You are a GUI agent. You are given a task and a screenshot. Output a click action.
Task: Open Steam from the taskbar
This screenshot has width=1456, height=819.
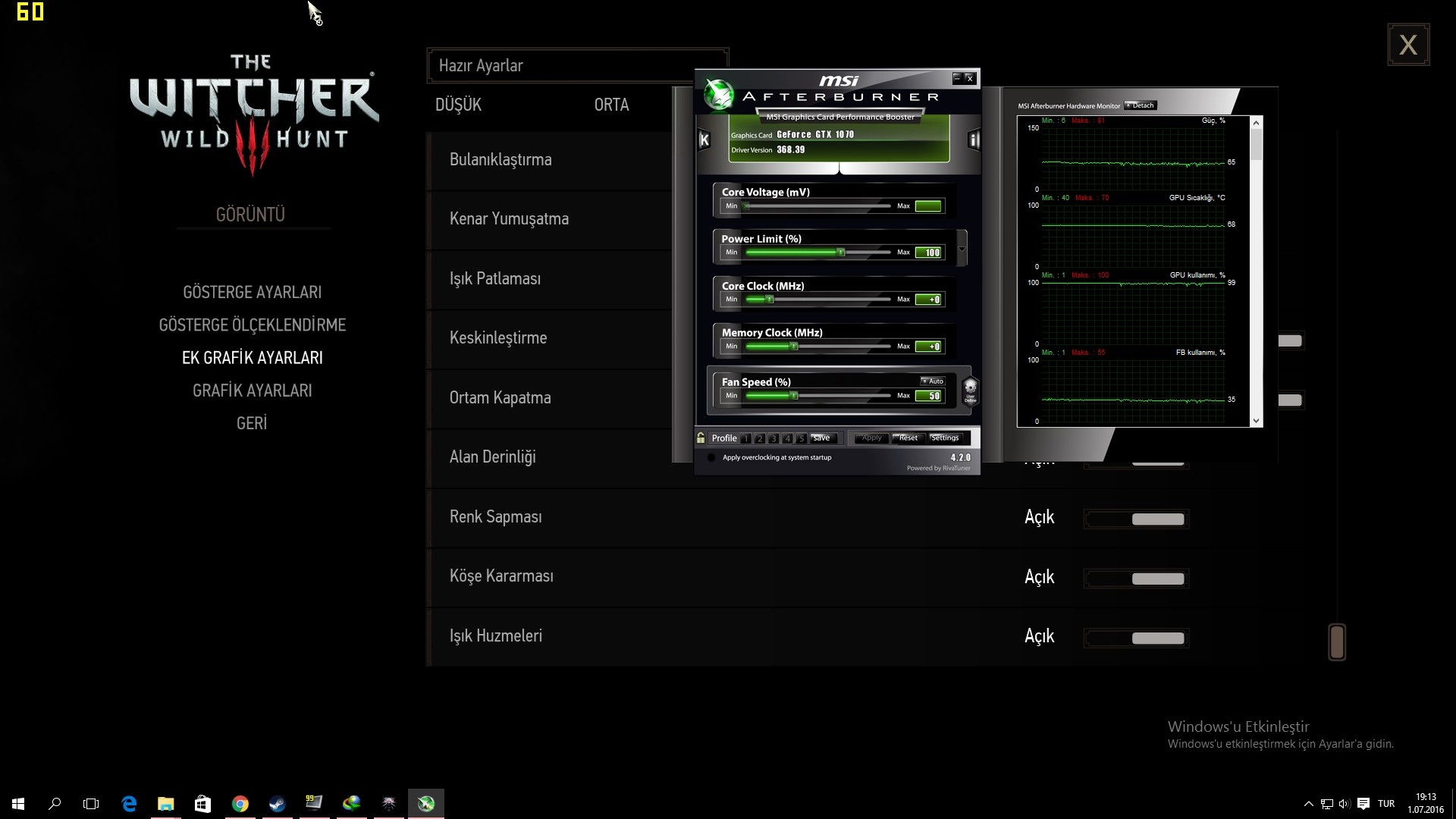click(277, 804)
